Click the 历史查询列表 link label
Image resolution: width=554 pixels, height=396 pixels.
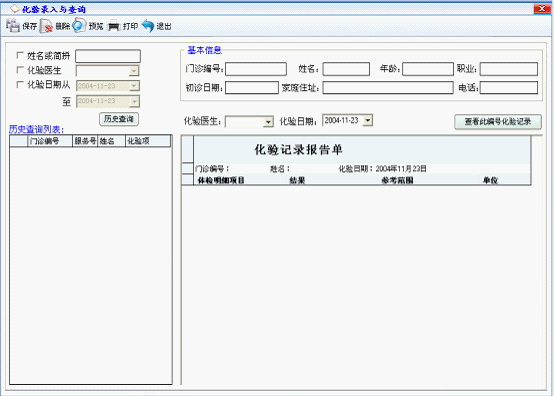(36, 130)
